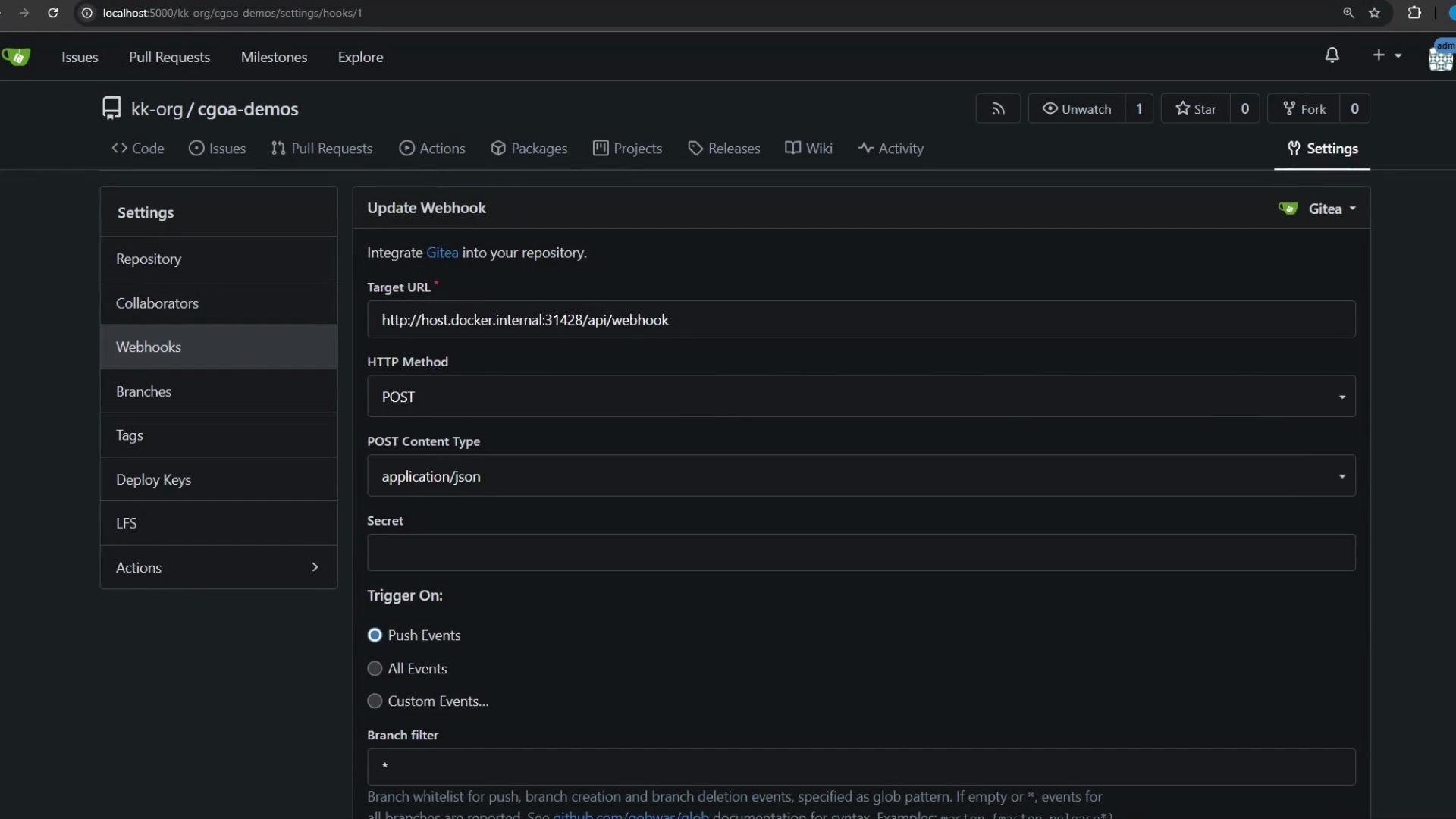Screen dimensions: 1456x819
Task: Open the Wiki tab
Action: click(808, 149)
